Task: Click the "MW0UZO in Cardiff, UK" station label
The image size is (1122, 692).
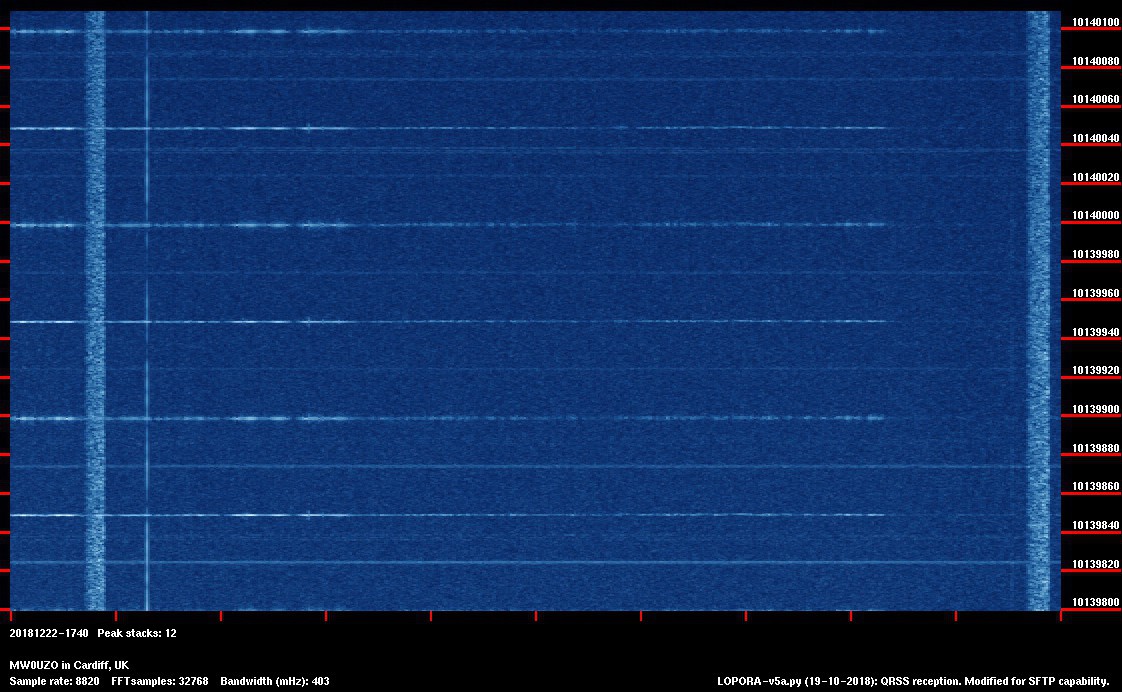Action: tap(69, 665)
